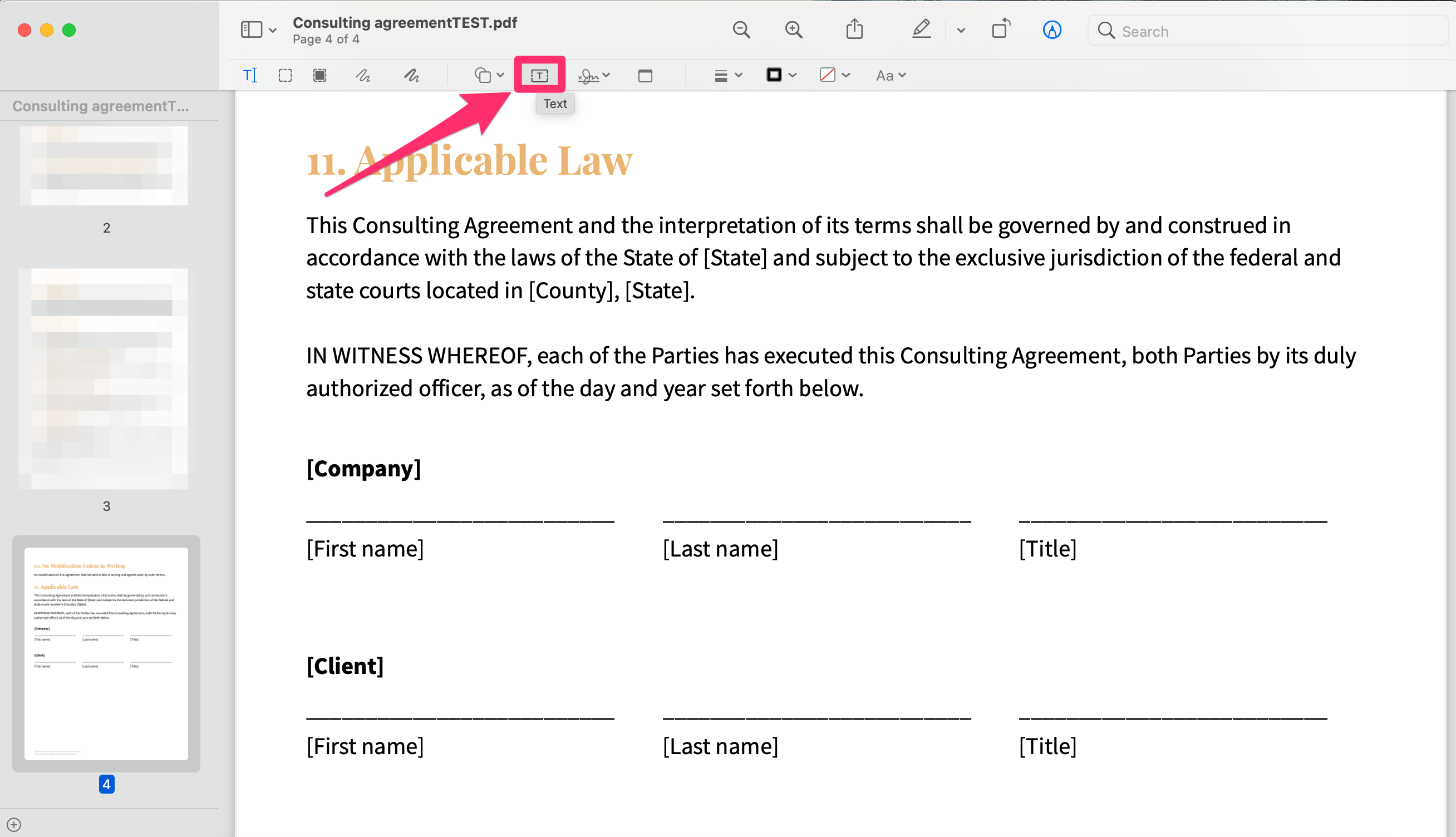Screen dimensions: 1456x837
Task: Zoom in on the document
Action: [793, 29]
